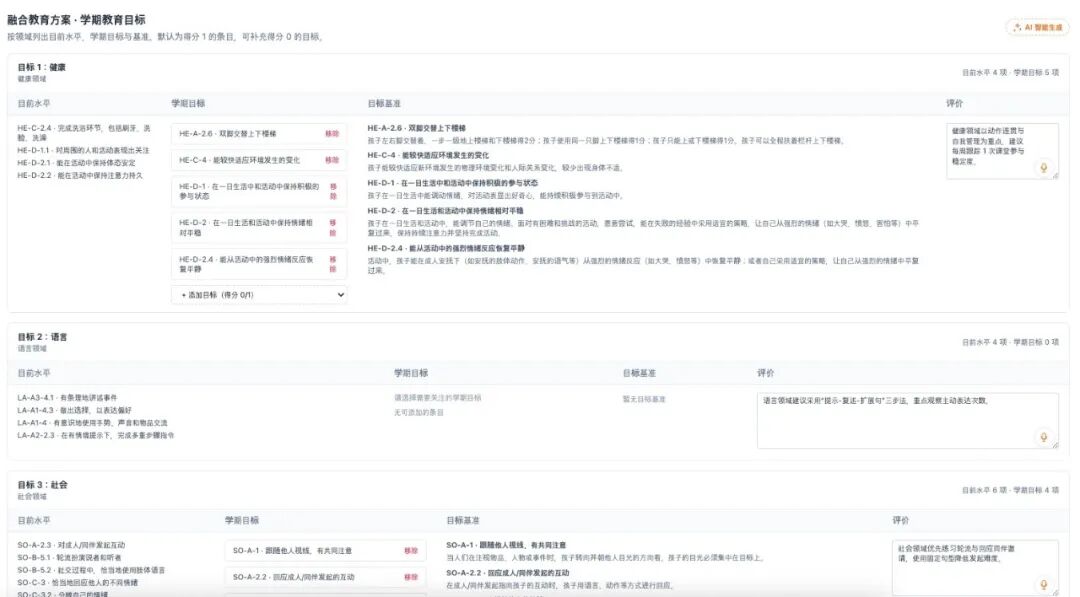Select goal card SO-A-2.2 回应成人/同伴发起的互动

coord(325,576)
